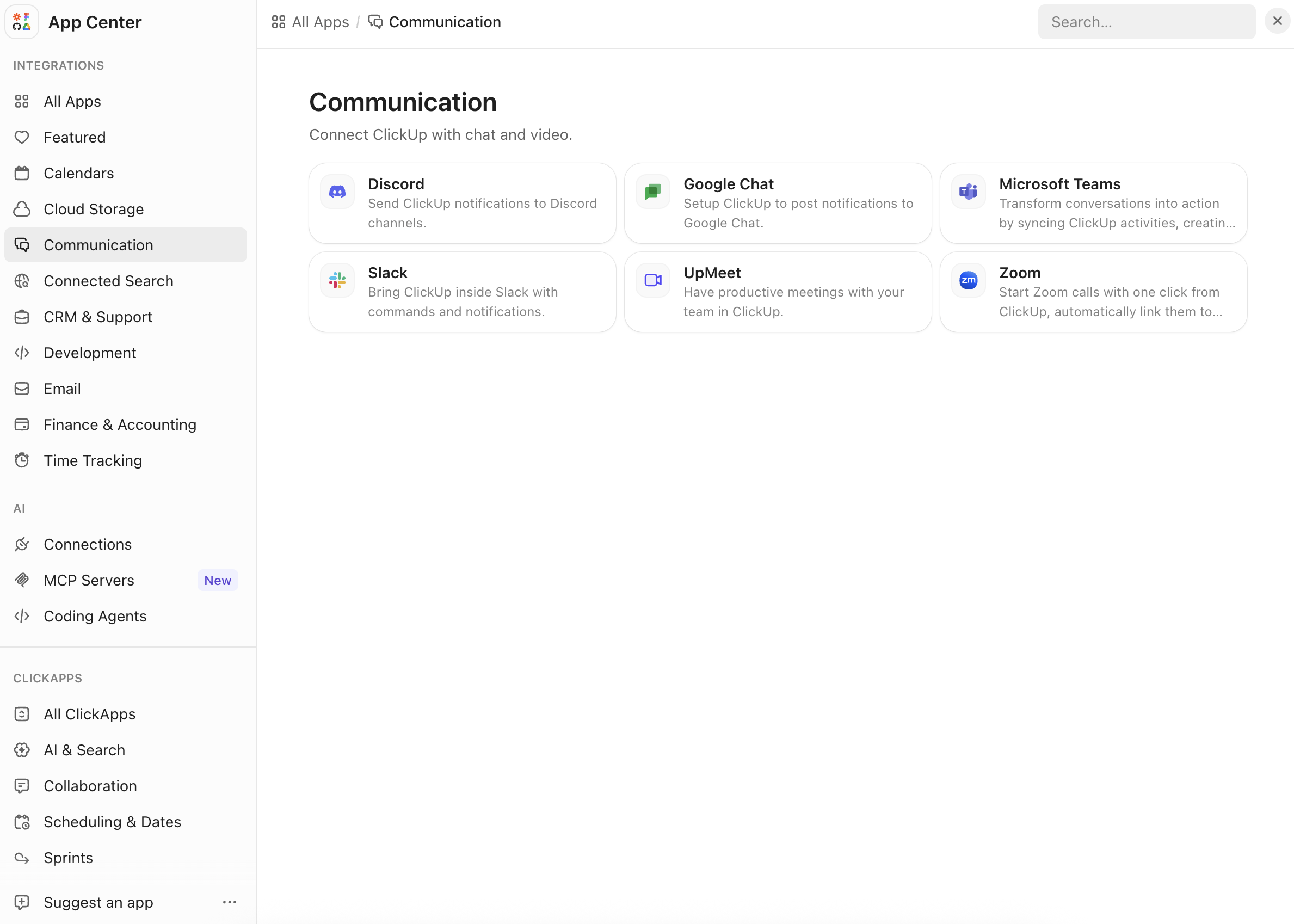Click the Suggest an app plus icon

tap(22, 902)
